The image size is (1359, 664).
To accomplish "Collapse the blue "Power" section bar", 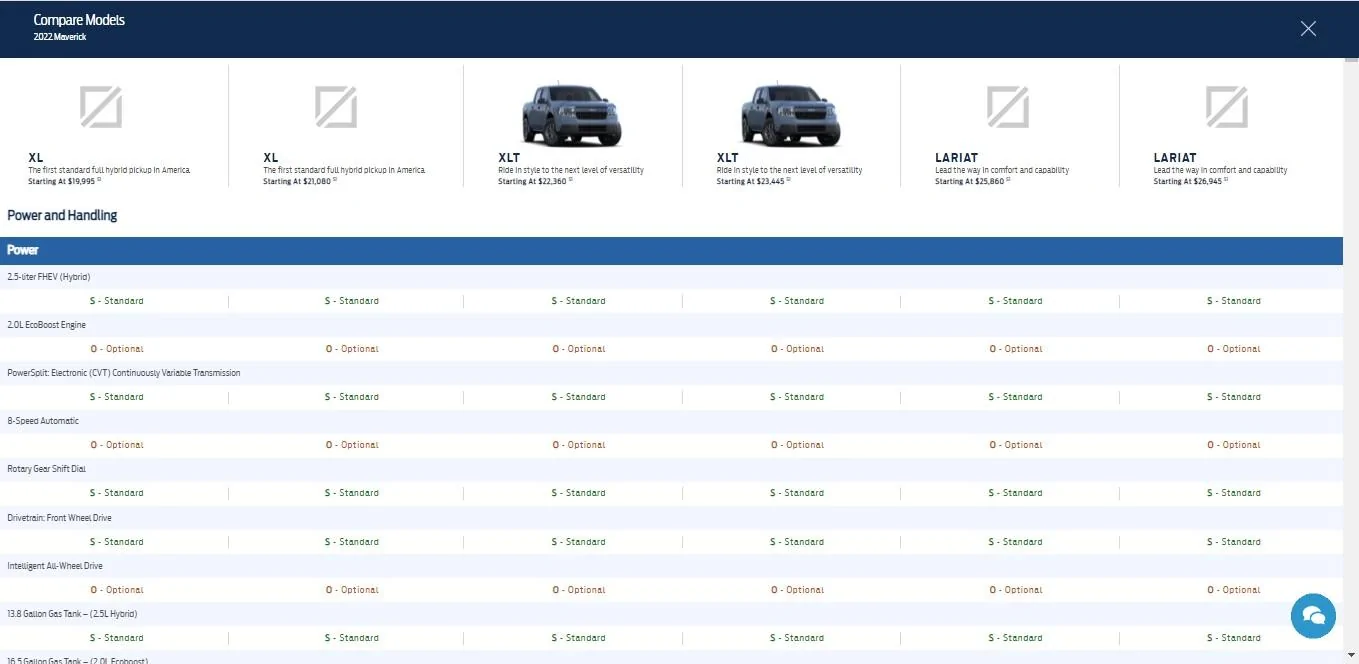I will coord(671,250).
